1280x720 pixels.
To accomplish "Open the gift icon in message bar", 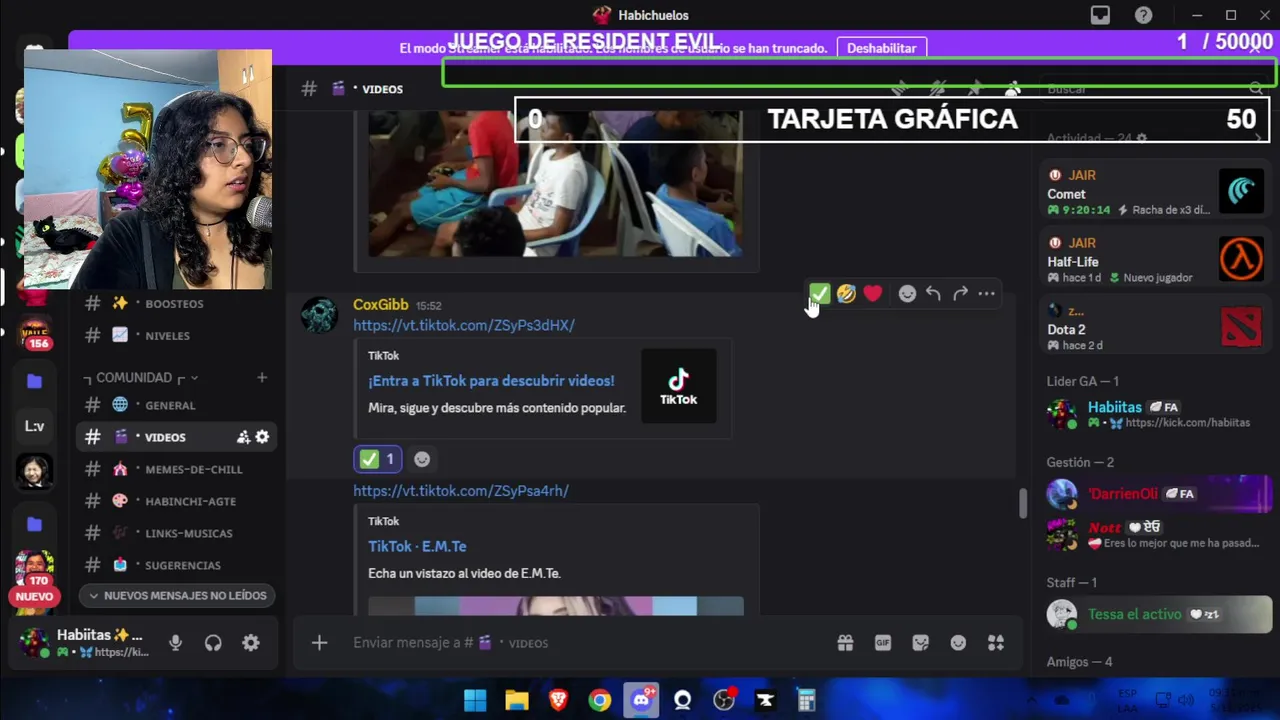I will pyautogui.click(x=845, y=643).
